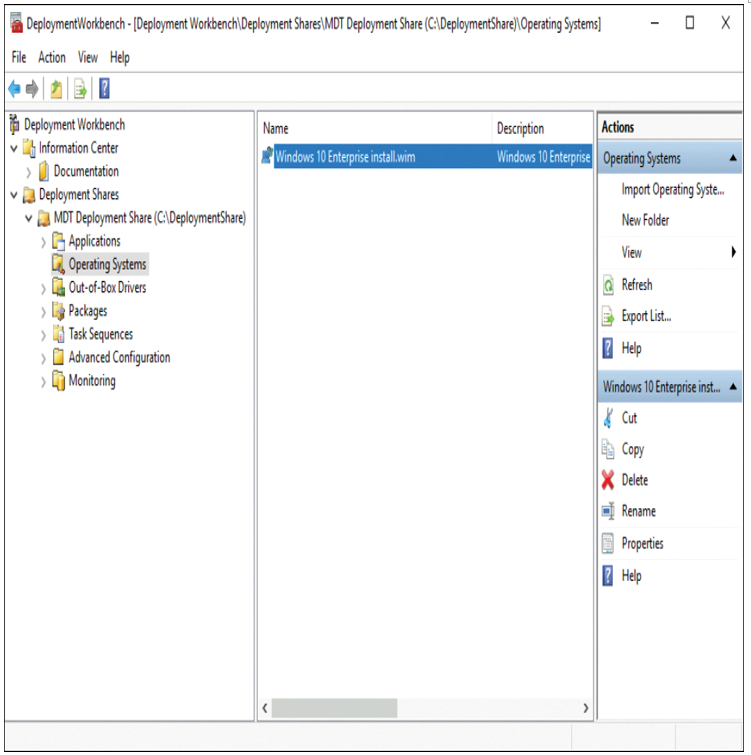Viewport: 751px width, 755px height.
Task: Expand the Documentation tree node
Action: (x=28, y=172)
